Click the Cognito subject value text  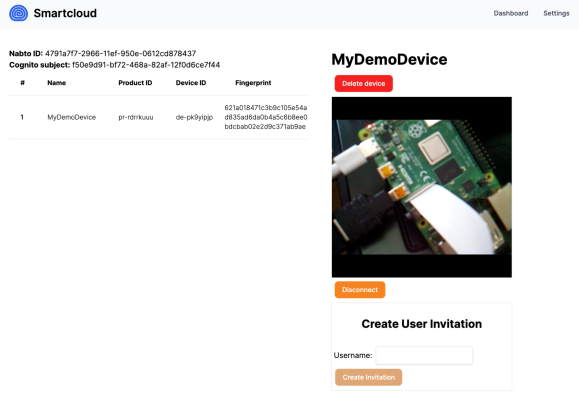point(146,65)
